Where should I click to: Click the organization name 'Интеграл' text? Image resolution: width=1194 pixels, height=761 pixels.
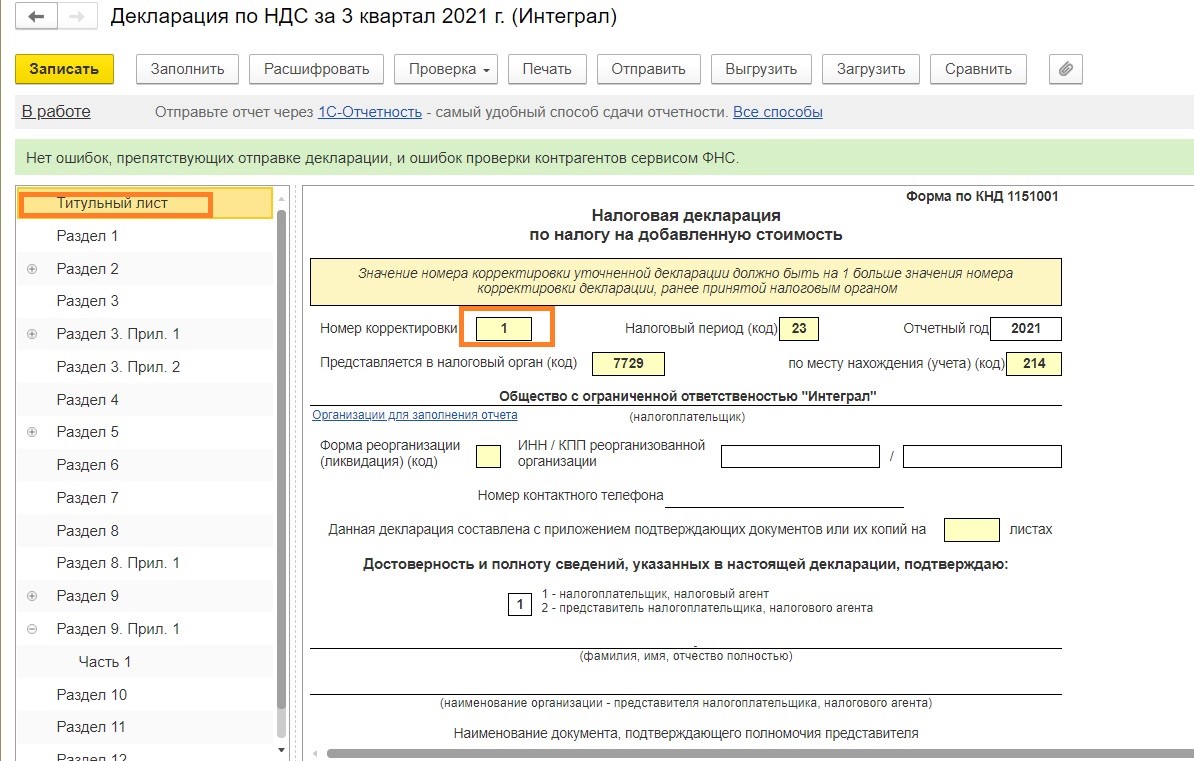click(688, 396)
